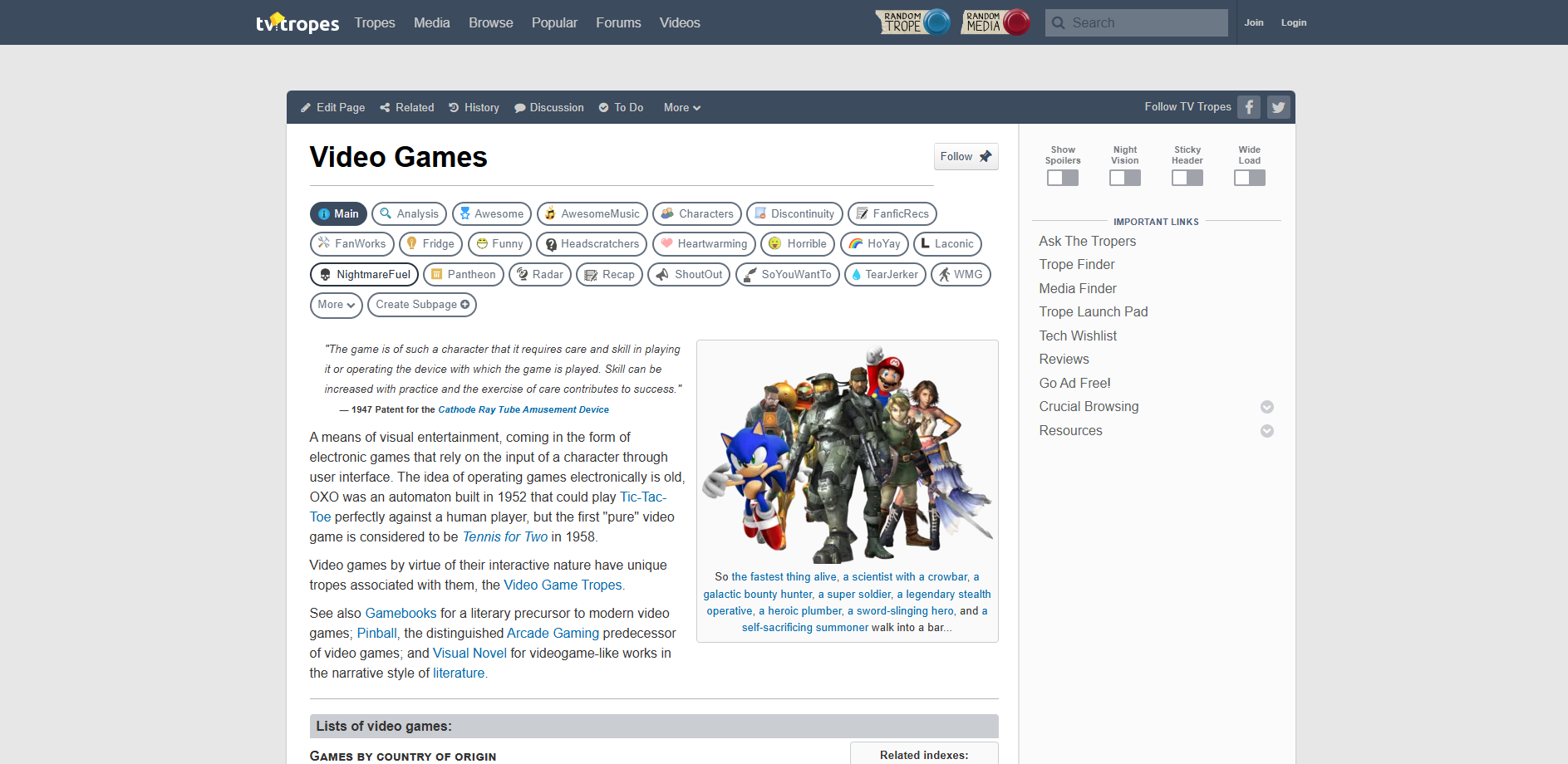Open the Trope Finder link
The width and height of the screenshot is (1568, 764).
(x=1077, y=264)
